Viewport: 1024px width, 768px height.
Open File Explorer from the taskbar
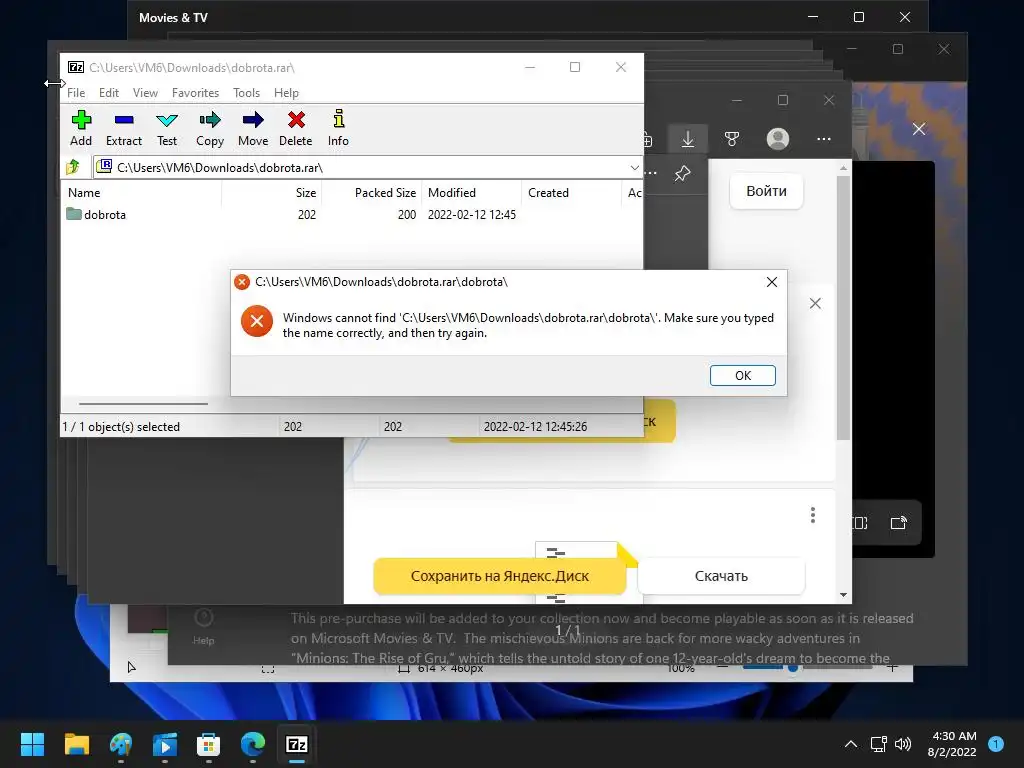[x=76, y=744]
